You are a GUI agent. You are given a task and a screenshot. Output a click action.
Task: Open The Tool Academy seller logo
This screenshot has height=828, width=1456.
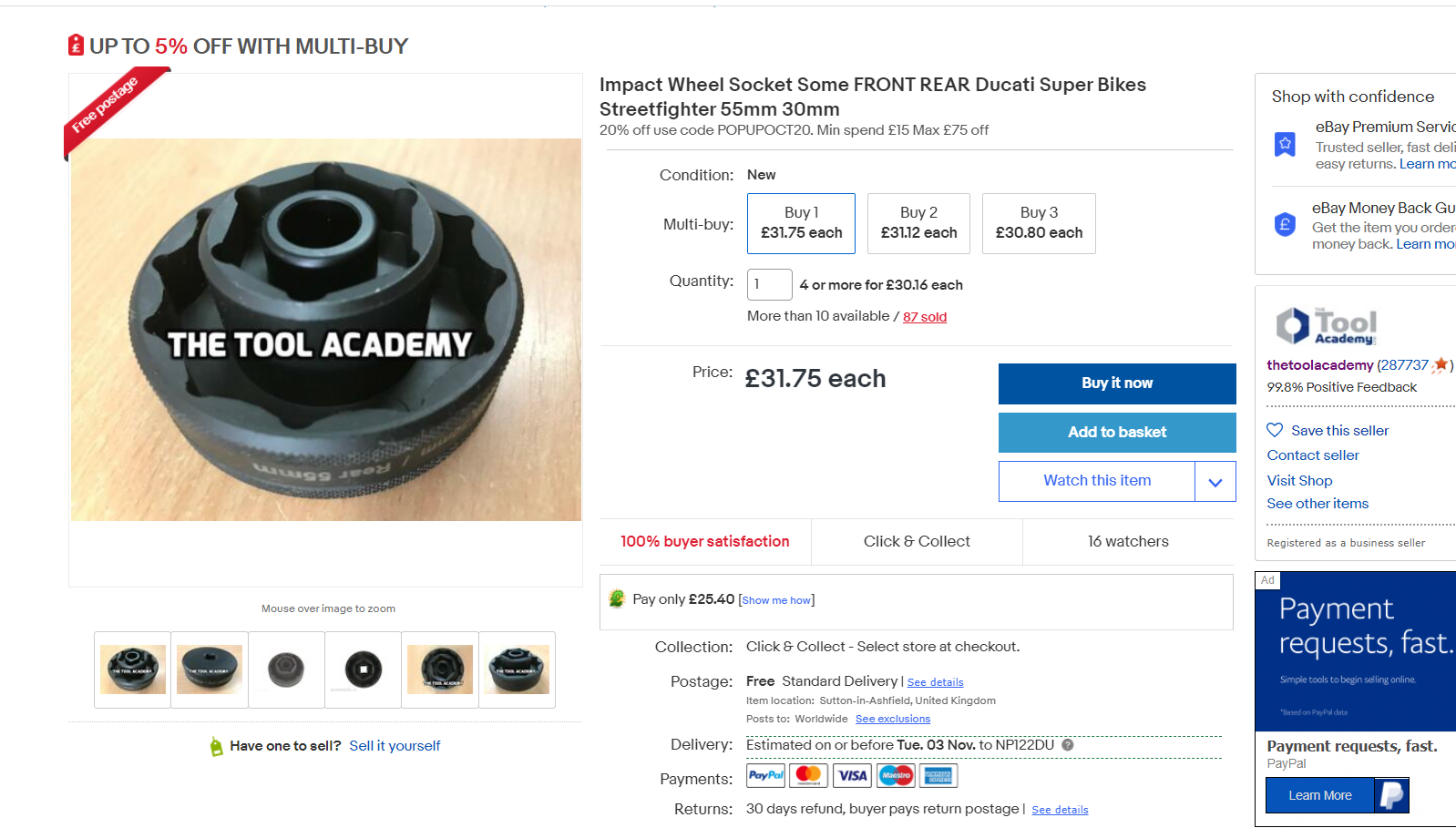point(1327,325)
